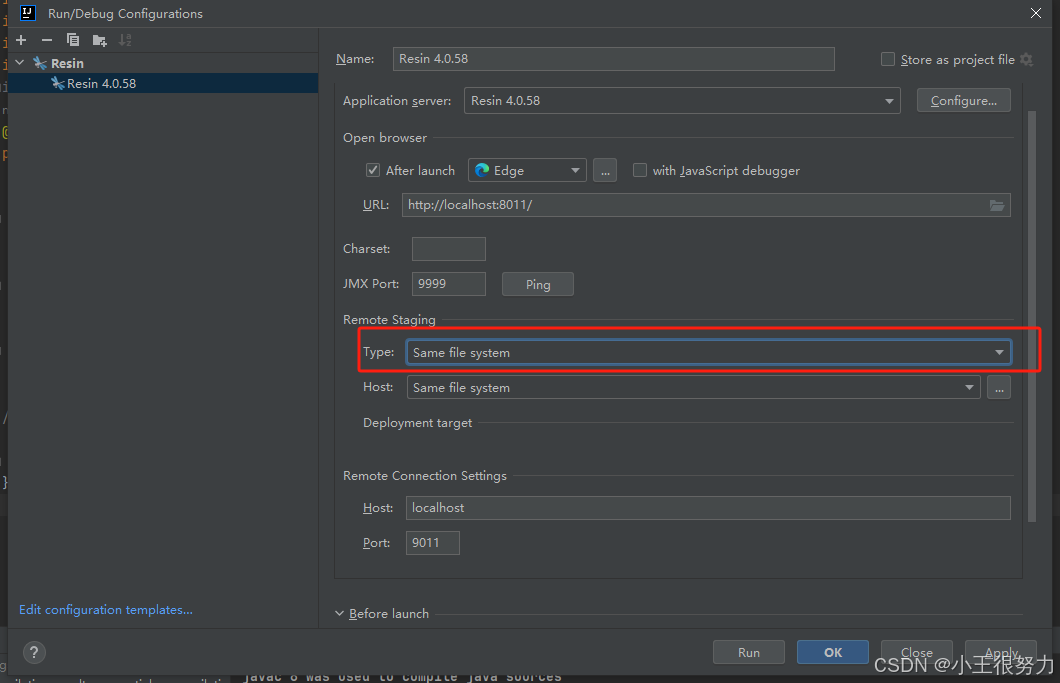The width and height of the screenshot is (1060, 683).
Task: Open help with the question mark button
Action: click(34, 653)
